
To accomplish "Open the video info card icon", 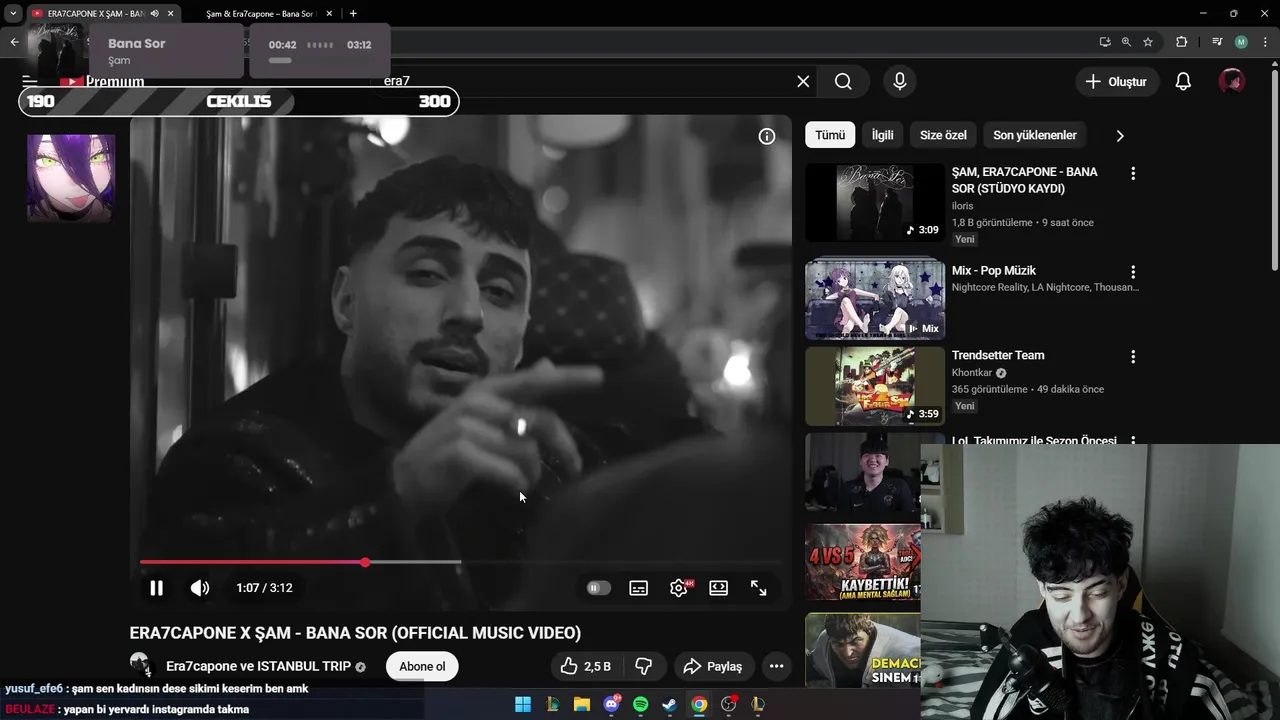I will click(x=767, y=137).
